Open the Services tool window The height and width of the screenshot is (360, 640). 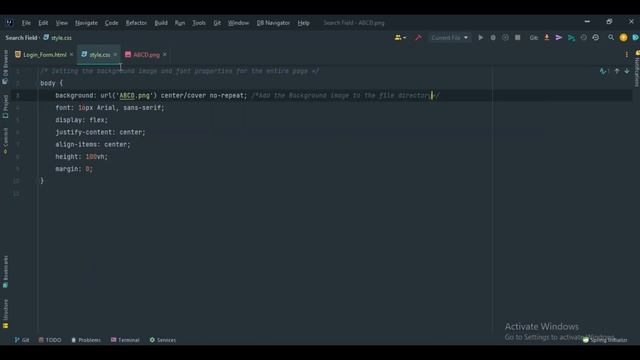pyautogui.click(x=162, y=340)
